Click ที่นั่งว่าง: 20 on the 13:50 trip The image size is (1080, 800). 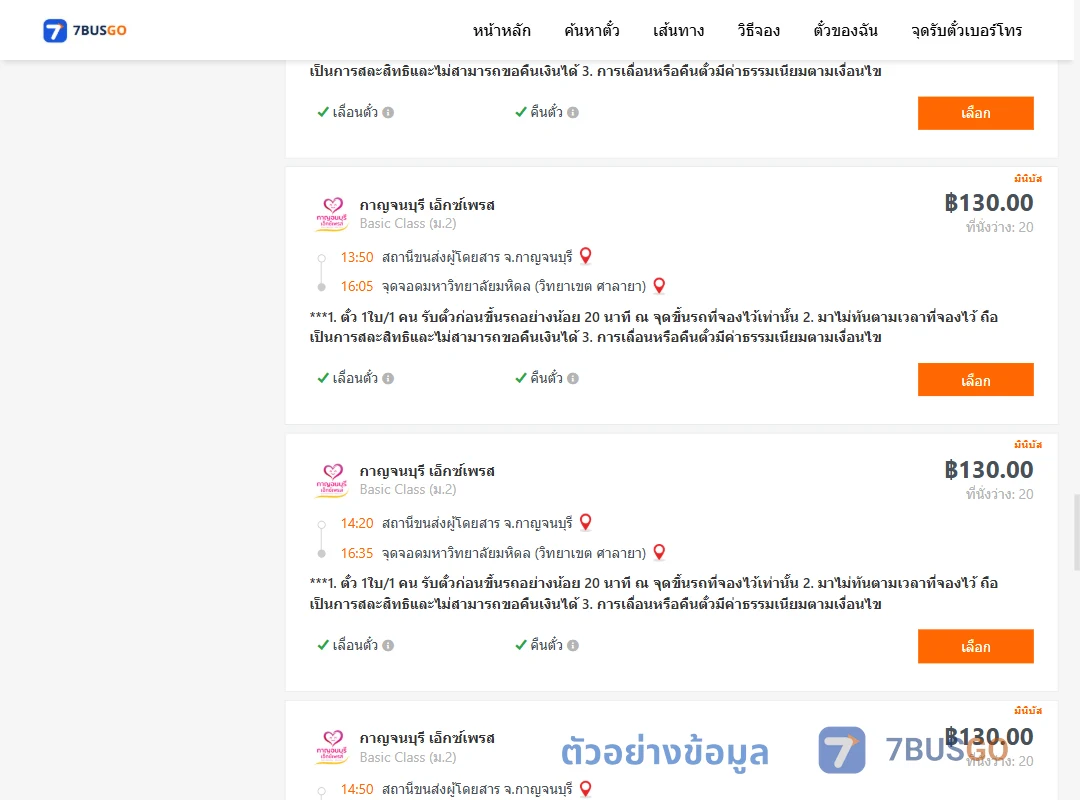coord(999,227)
